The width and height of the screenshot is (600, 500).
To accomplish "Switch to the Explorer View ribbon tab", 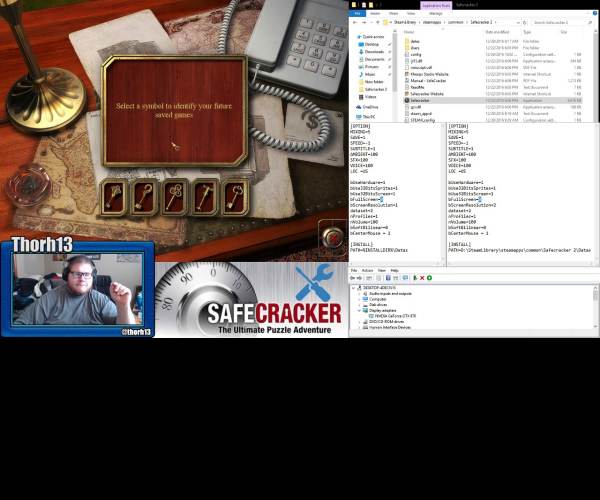I will [x=411, y=13].
